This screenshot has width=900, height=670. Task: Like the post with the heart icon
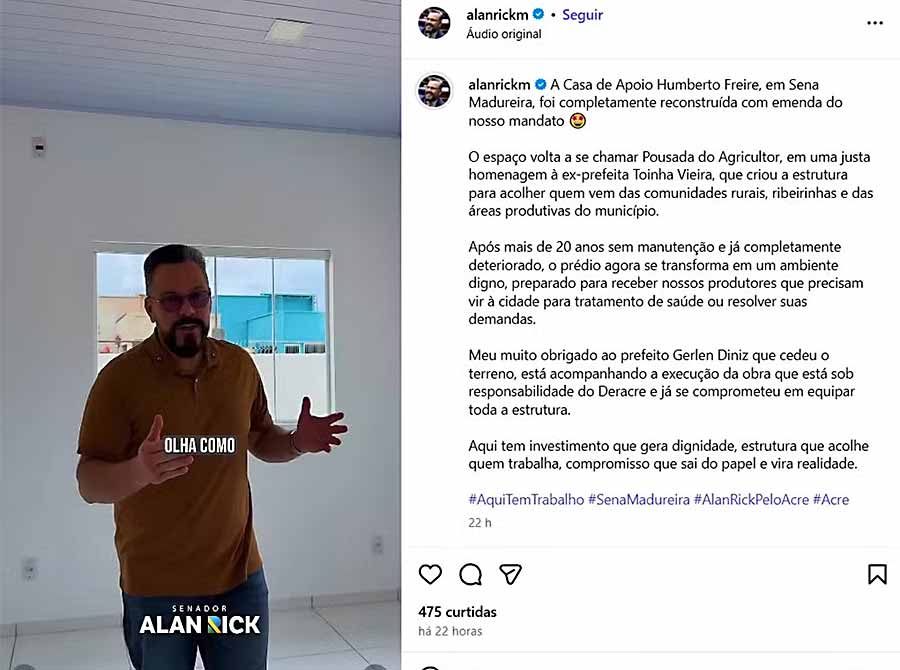pos(430,574)
